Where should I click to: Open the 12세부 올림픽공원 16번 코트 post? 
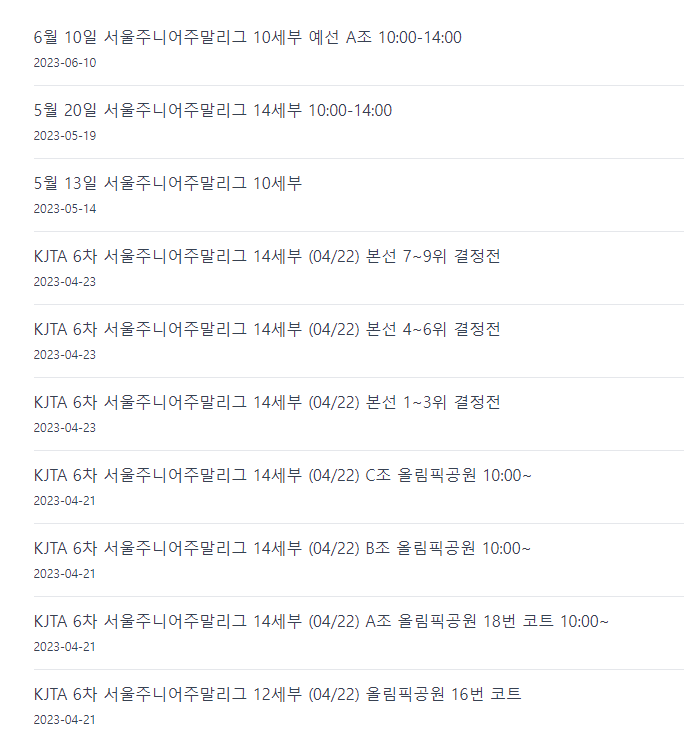point(277,694)
